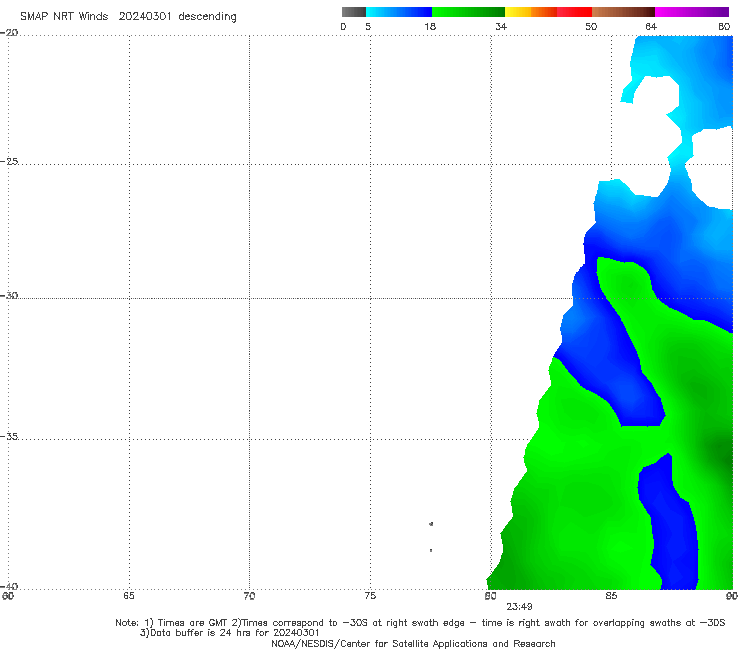The height and width of the screenshot is (650, 740).
Task: Click the latitude axis label '-40'
Action: pyautogui.click(x=9, y=586)
